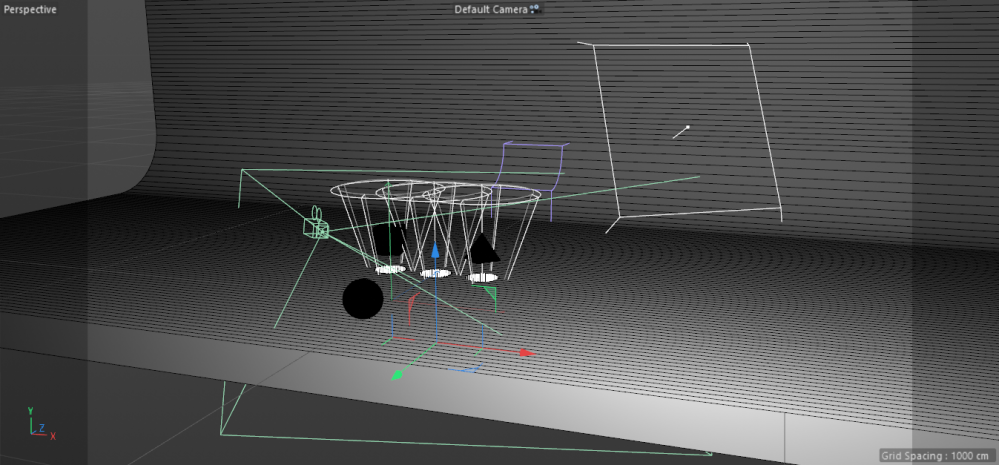Click the green Z axis arrow handle
999x465 pixels.
click(398, 375)
